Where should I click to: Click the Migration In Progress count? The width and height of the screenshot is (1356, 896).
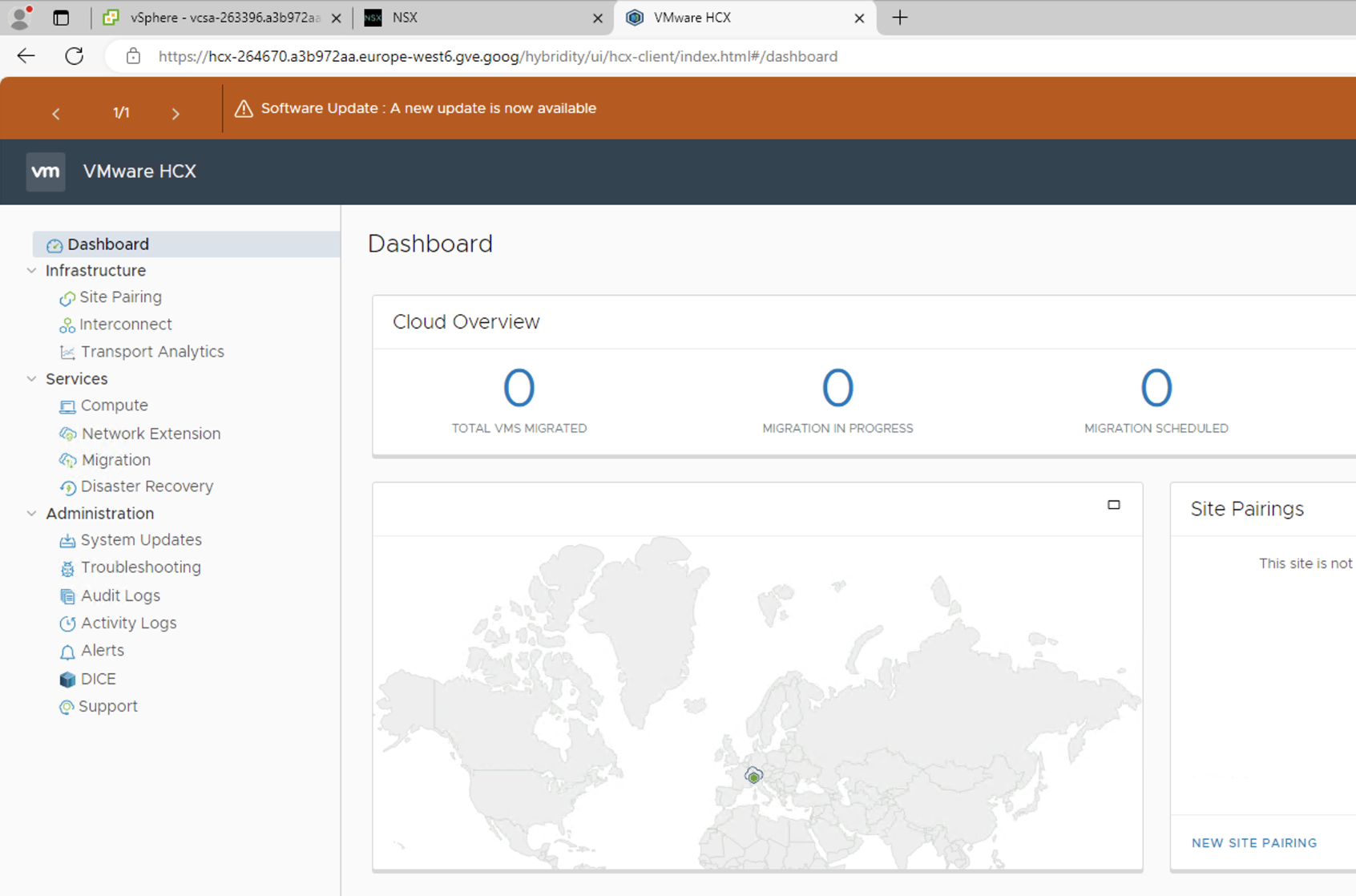point(837,388)
